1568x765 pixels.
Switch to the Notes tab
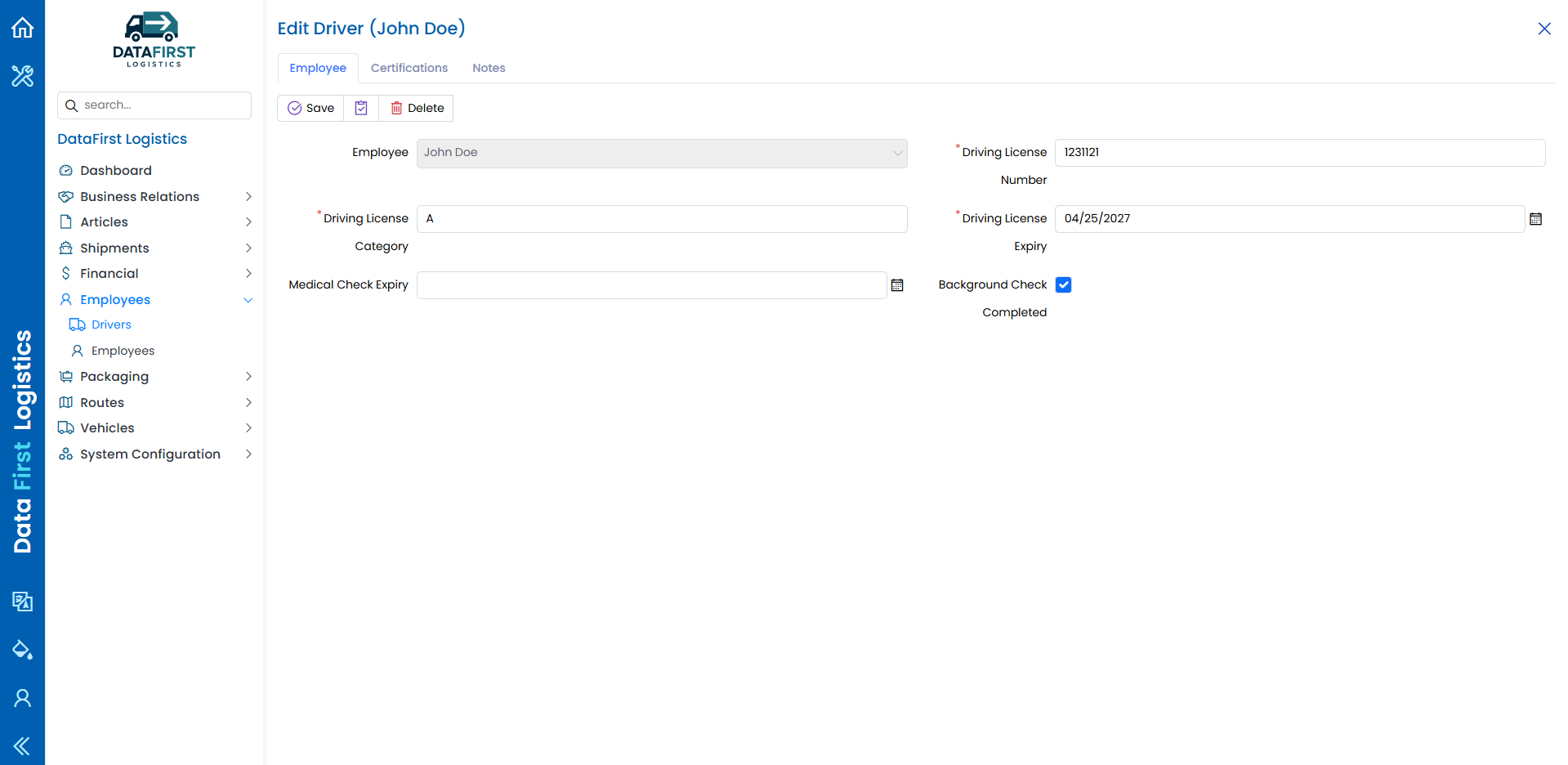[x=489, y=68]
